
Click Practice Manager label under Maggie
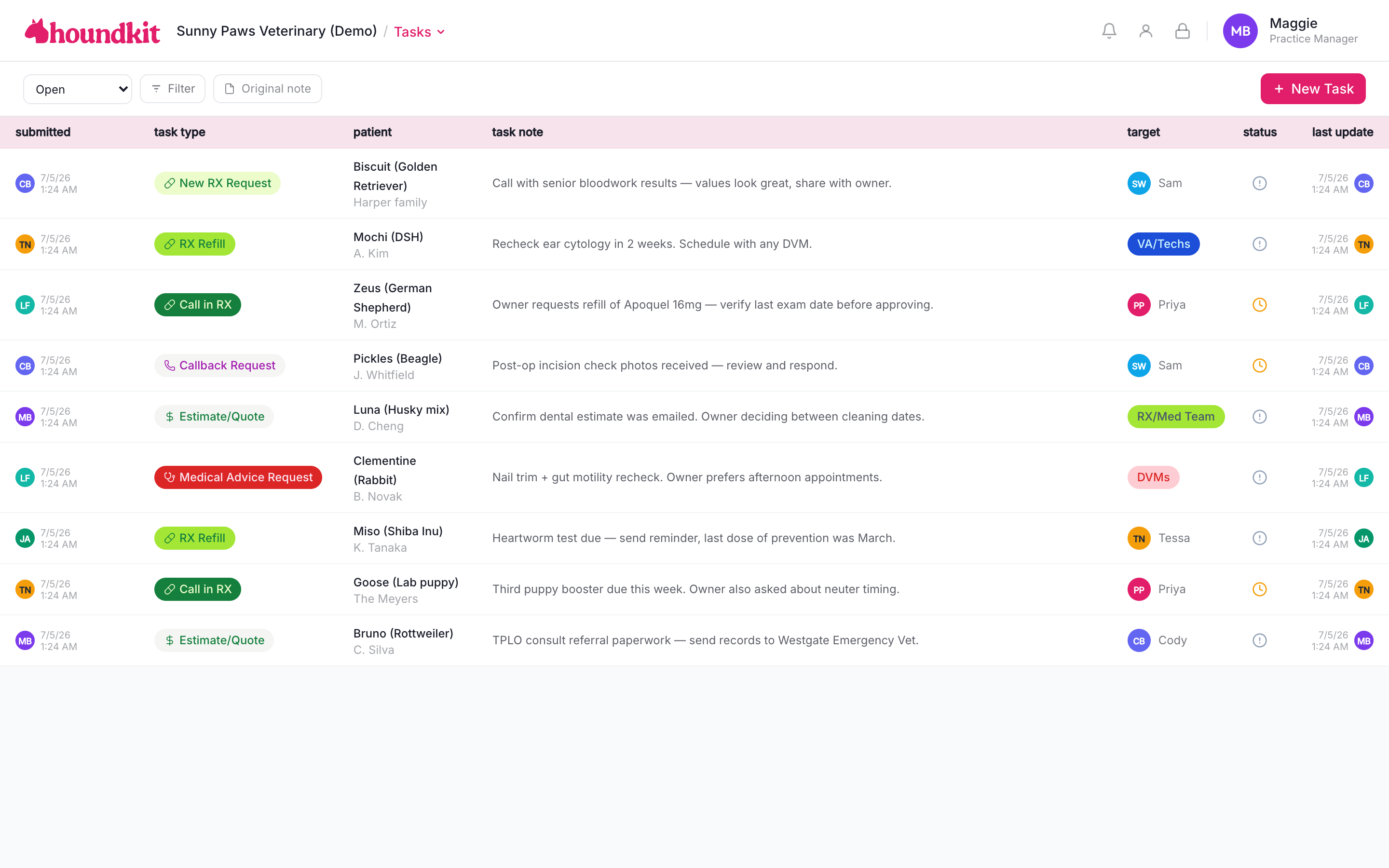tap(1313, 39)
